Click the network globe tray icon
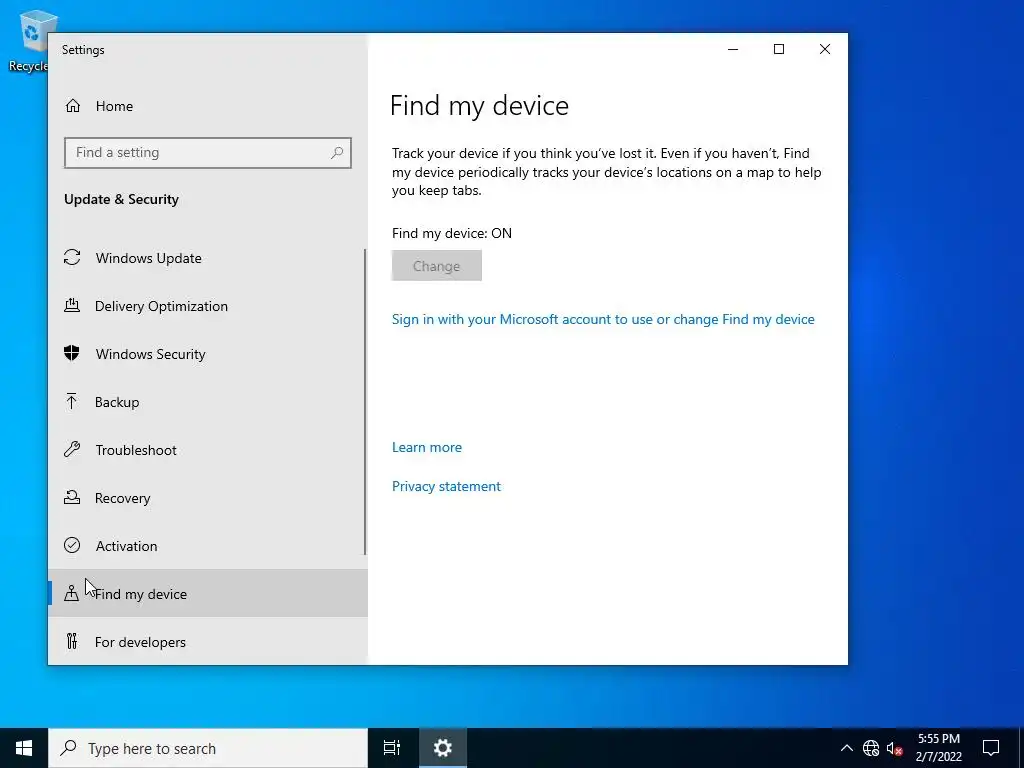This screenshot has height=768, width=1024. (x=871, y=748)
